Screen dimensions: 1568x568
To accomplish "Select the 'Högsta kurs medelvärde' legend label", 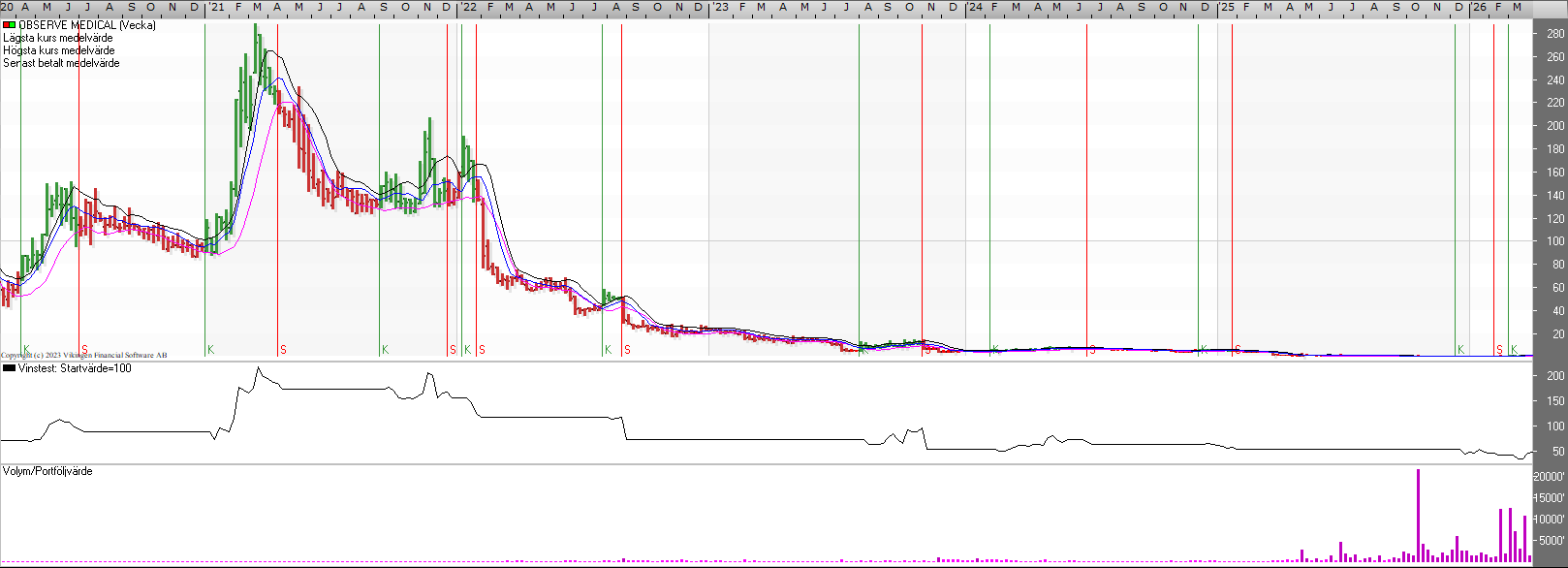I will coord(58,50).
